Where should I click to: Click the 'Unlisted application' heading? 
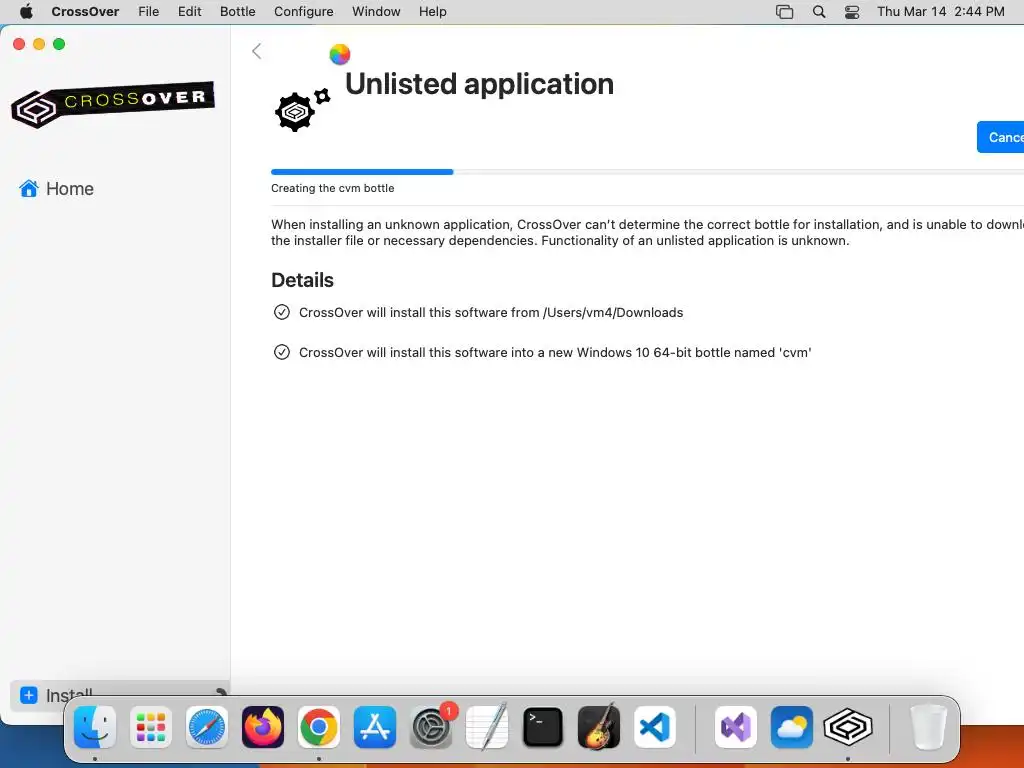pyautogui.click(x=479, y=84)
